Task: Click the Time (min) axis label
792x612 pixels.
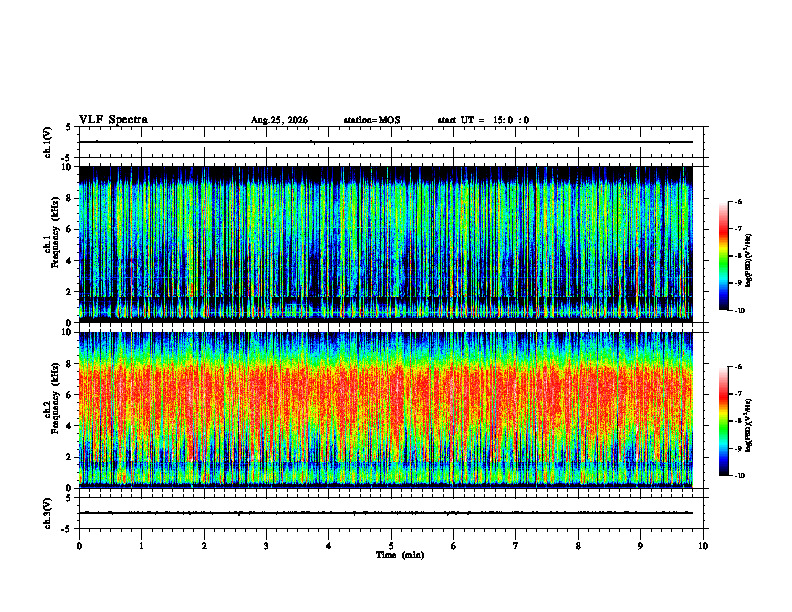Action: click(400, 555)
